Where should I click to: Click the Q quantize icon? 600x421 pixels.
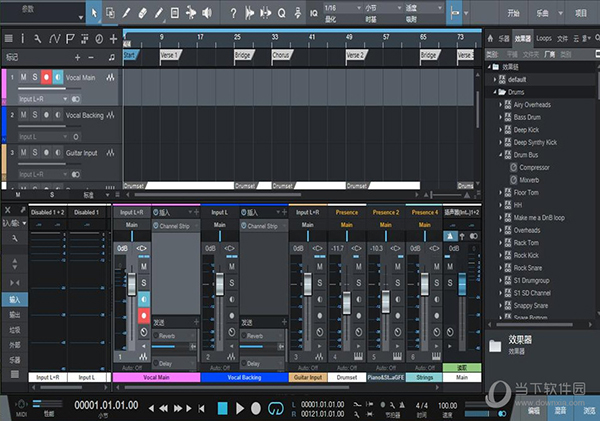point(282,13)
